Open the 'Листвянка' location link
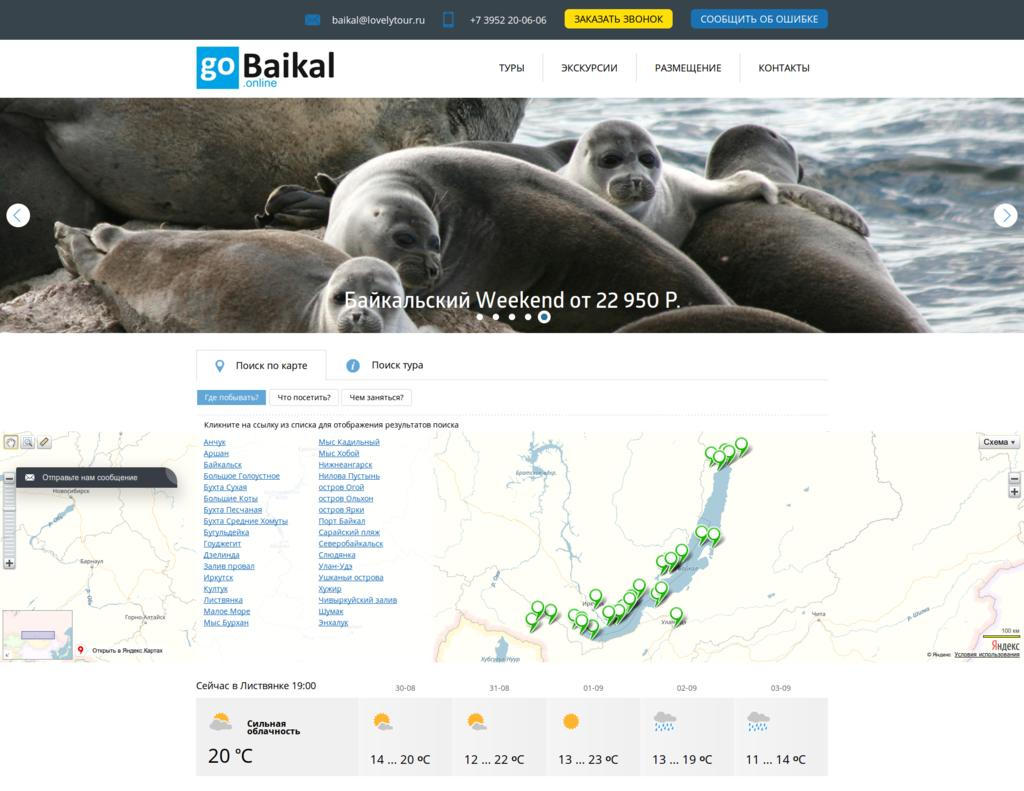 tap(223, 600)
